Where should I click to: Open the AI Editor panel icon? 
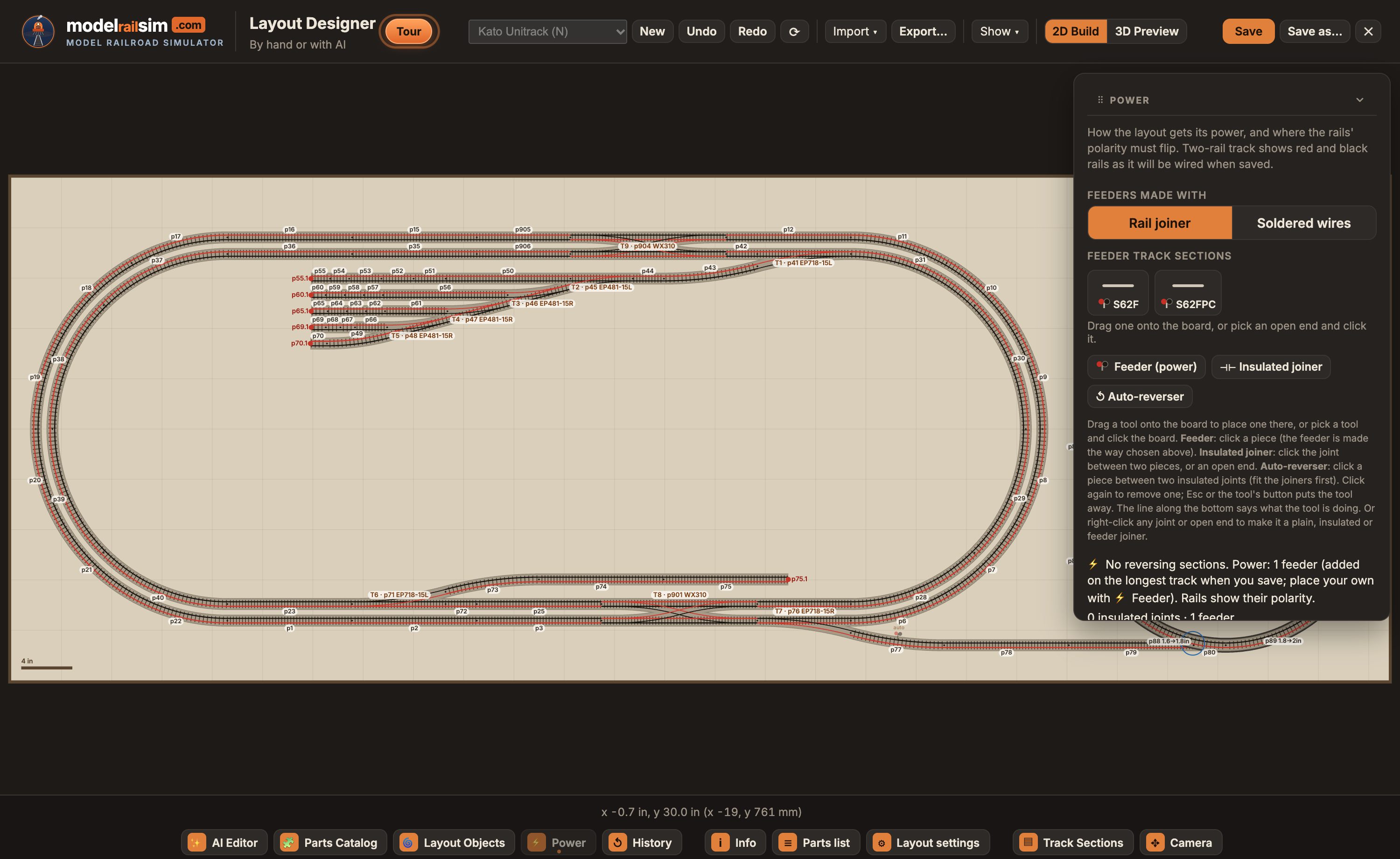click(x=196, y=842)
